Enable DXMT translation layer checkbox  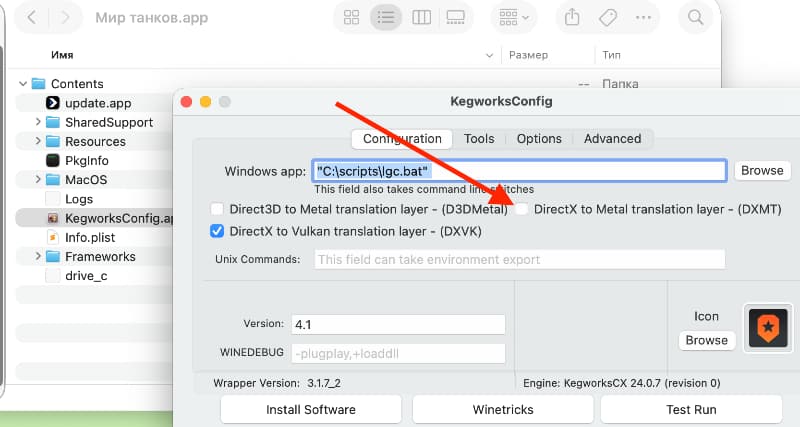coord(521,209)
